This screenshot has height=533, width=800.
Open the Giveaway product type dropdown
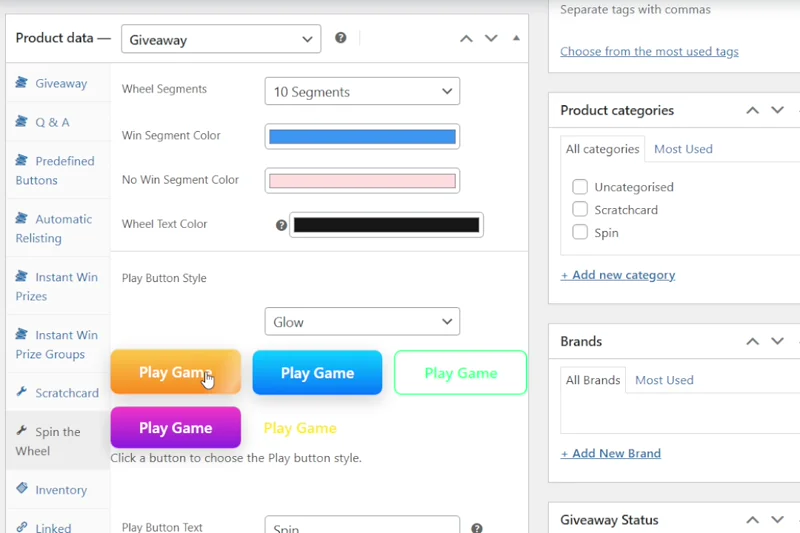click(x=221, y=40)
